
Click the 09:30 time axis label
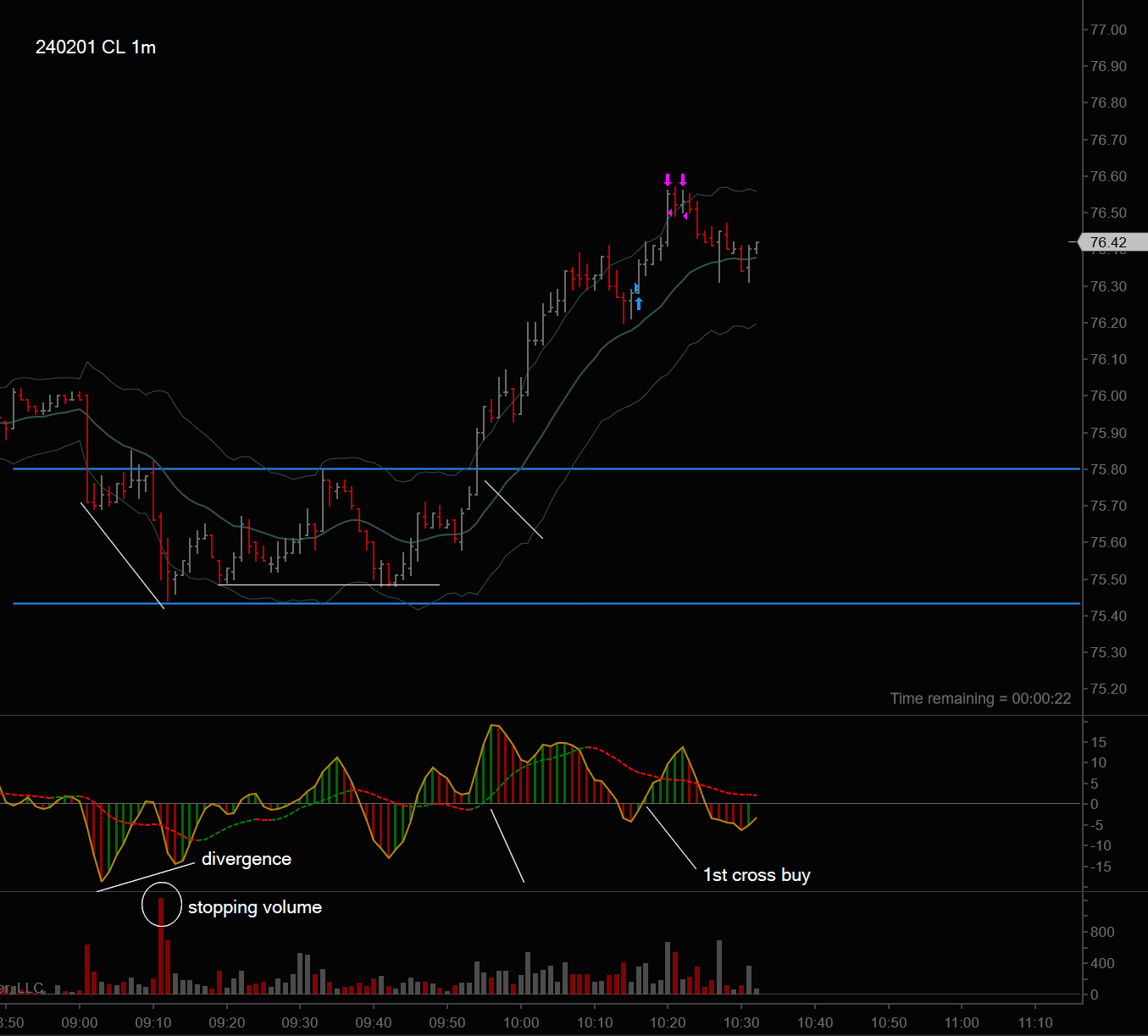300,1022
